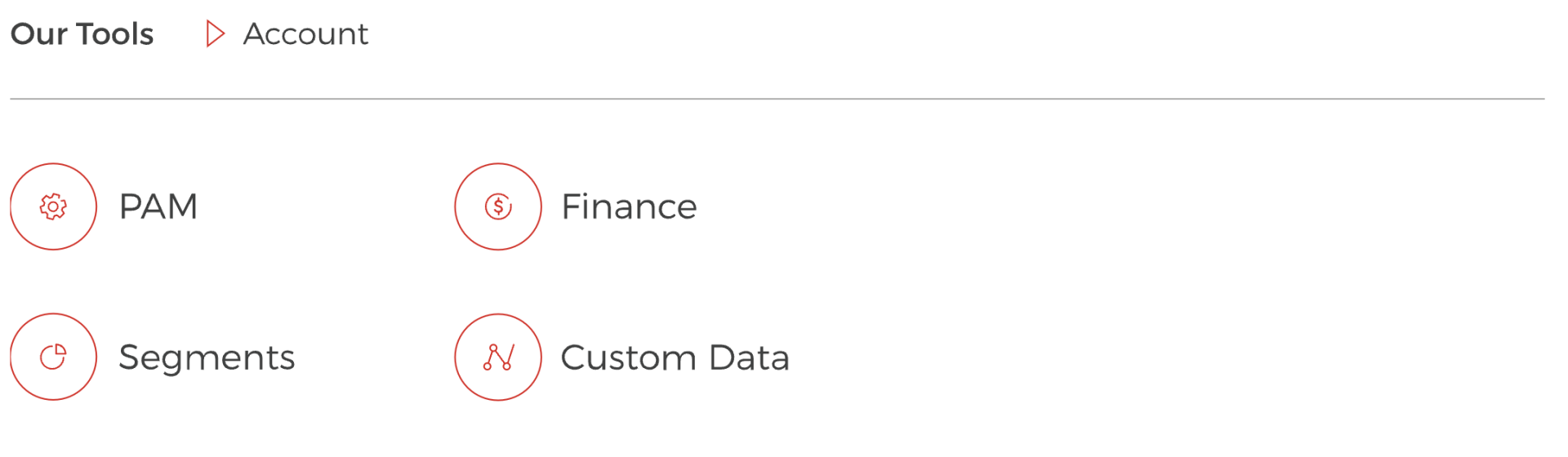Click the Custom Data text label

pos(675,357)
